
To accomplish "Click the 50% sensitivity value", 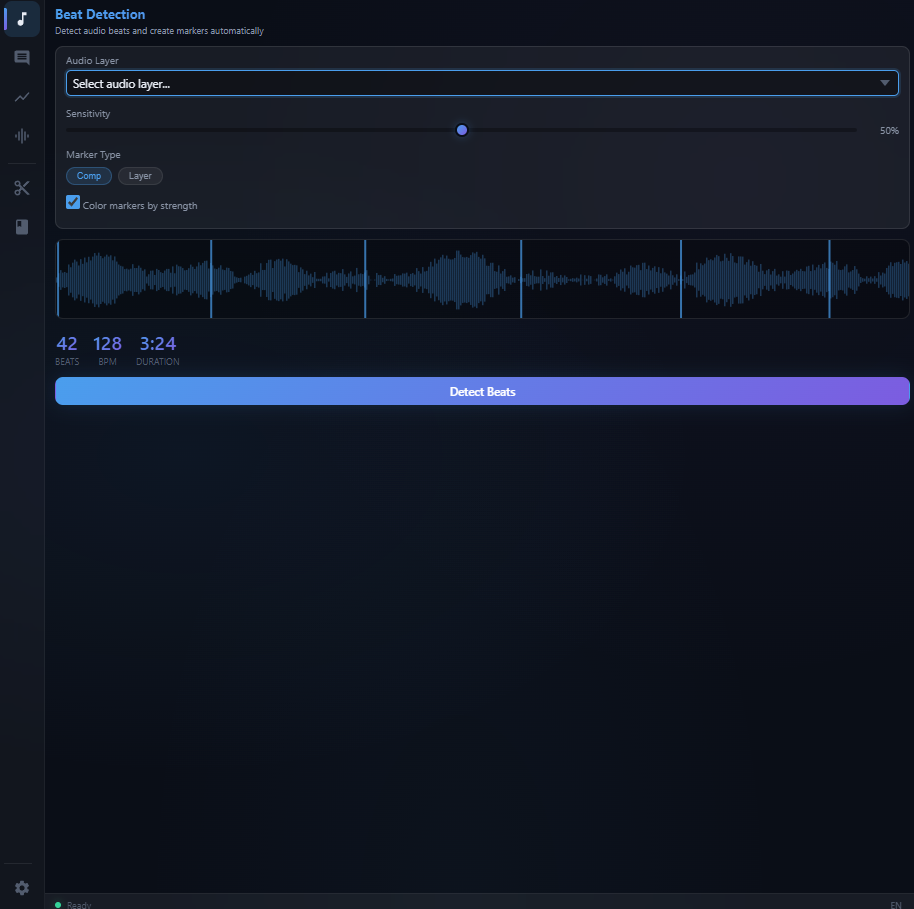I will tap(889, 131).
